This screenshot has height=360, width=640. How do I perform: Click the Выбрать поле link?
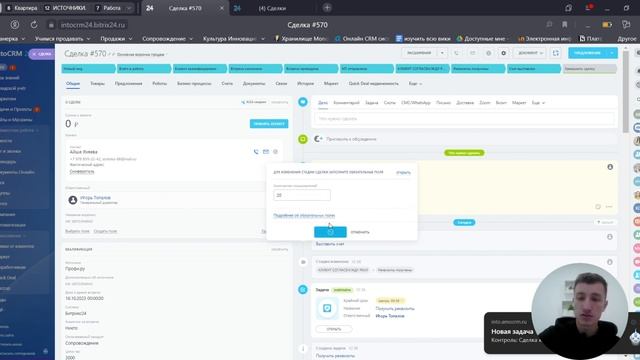(x=77, y=231)
